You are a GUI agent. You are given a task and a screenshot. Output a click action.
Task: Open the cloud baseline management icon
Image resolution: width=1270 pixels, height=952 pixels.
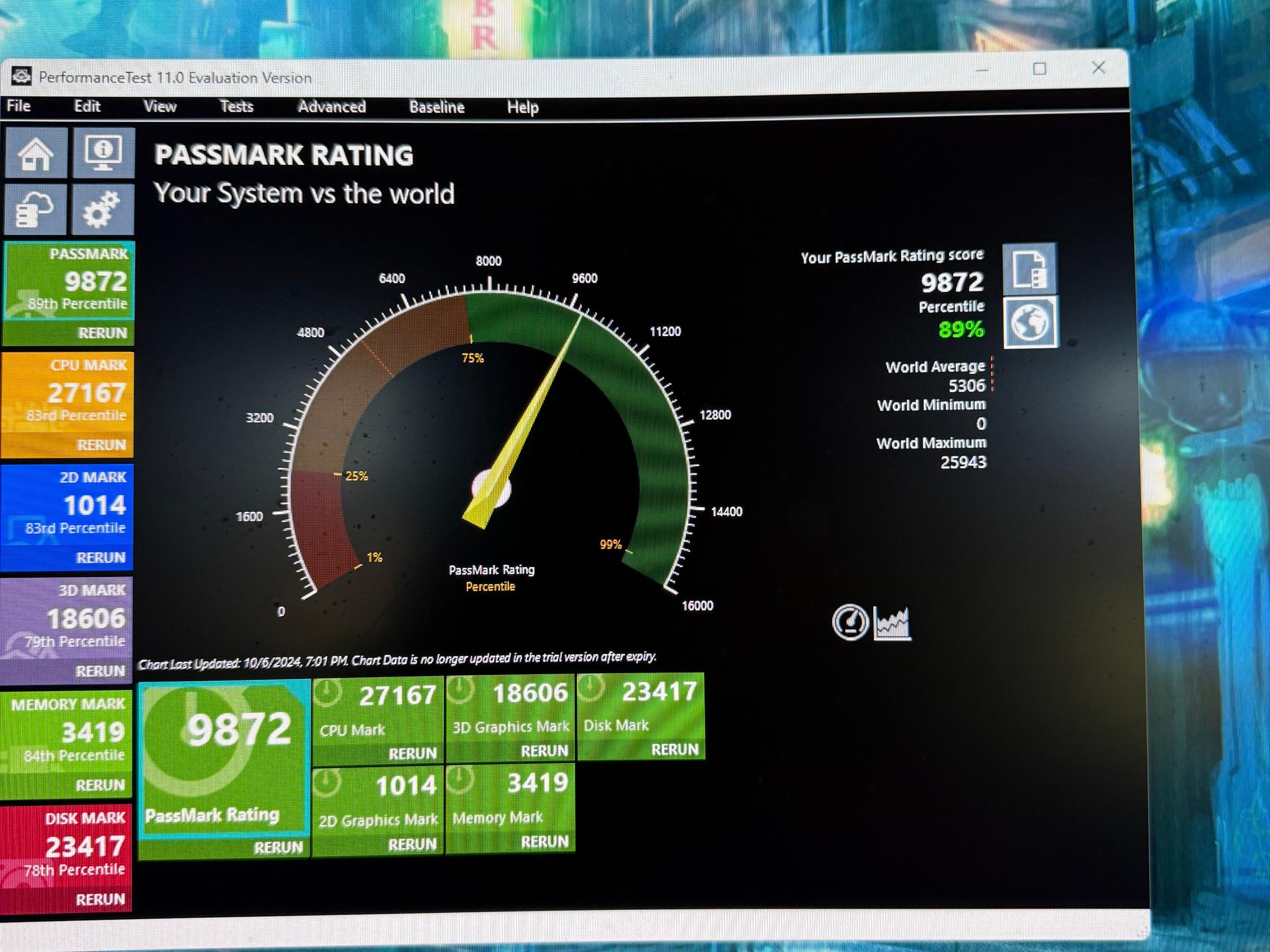pyautogui.click(x=35, y=209)
